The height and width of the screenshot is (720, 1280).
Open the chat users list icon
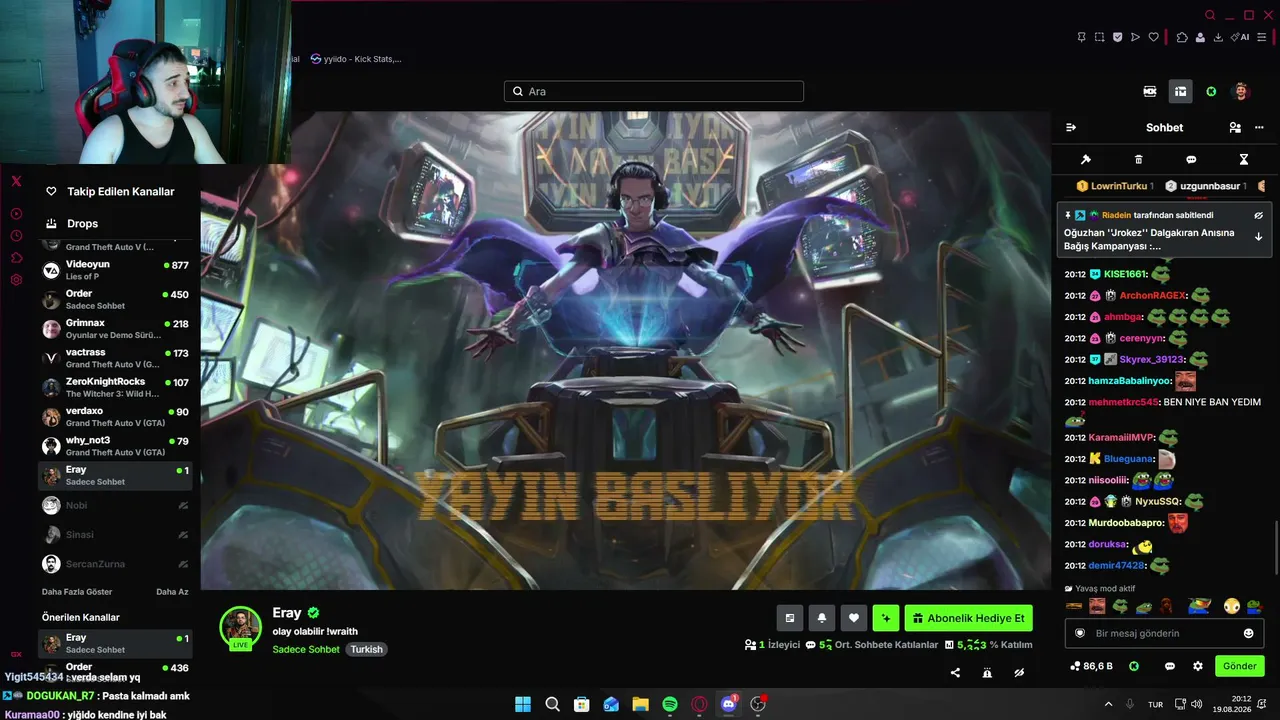point(1235,128)
